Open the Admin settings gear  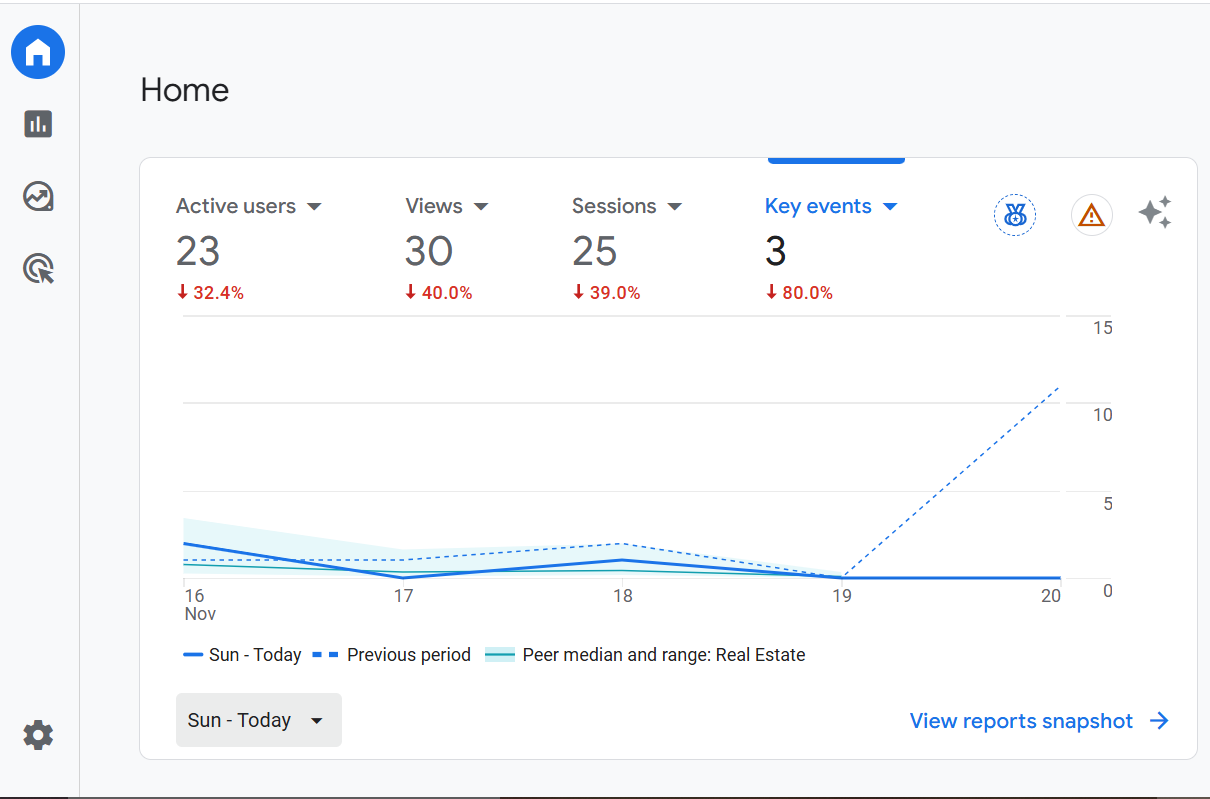[37, 735]
